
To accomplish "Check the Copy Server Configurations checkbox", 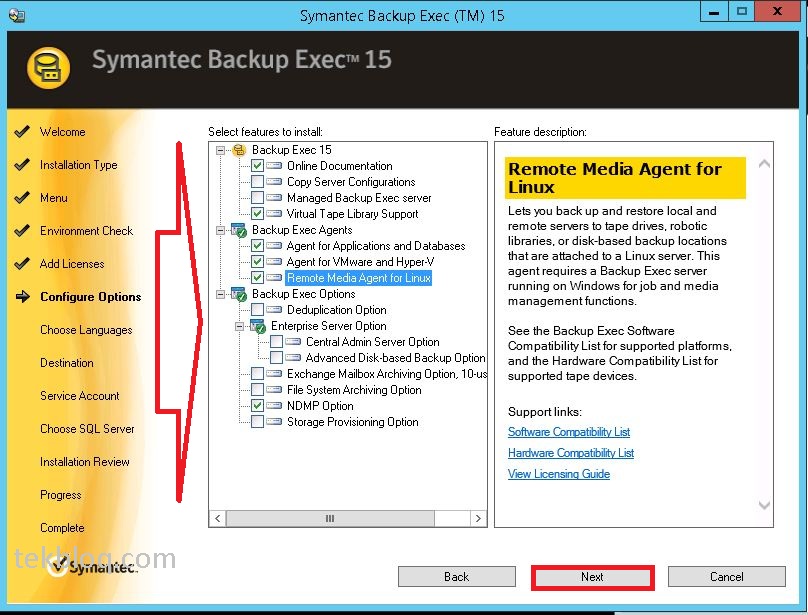I will tap(257, 182).
